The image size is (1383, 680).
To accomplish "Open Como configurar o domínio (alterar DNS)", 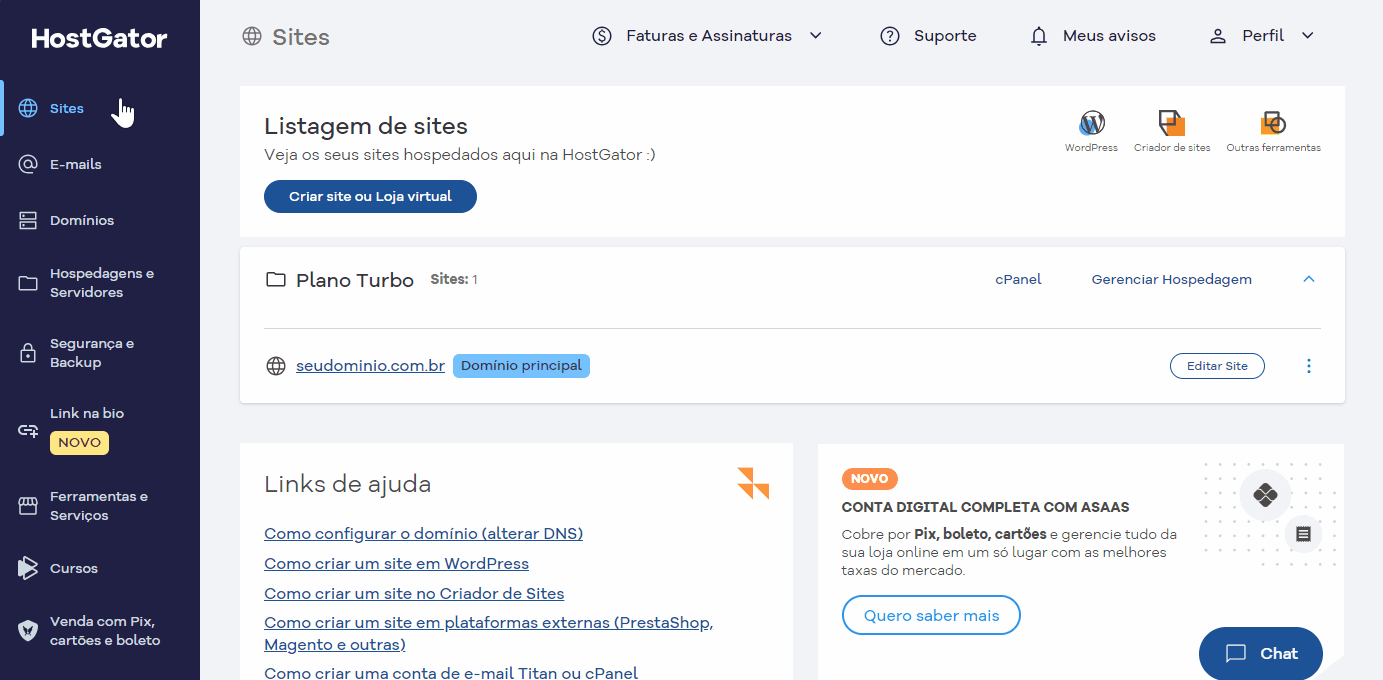I will tap(423, 534).
